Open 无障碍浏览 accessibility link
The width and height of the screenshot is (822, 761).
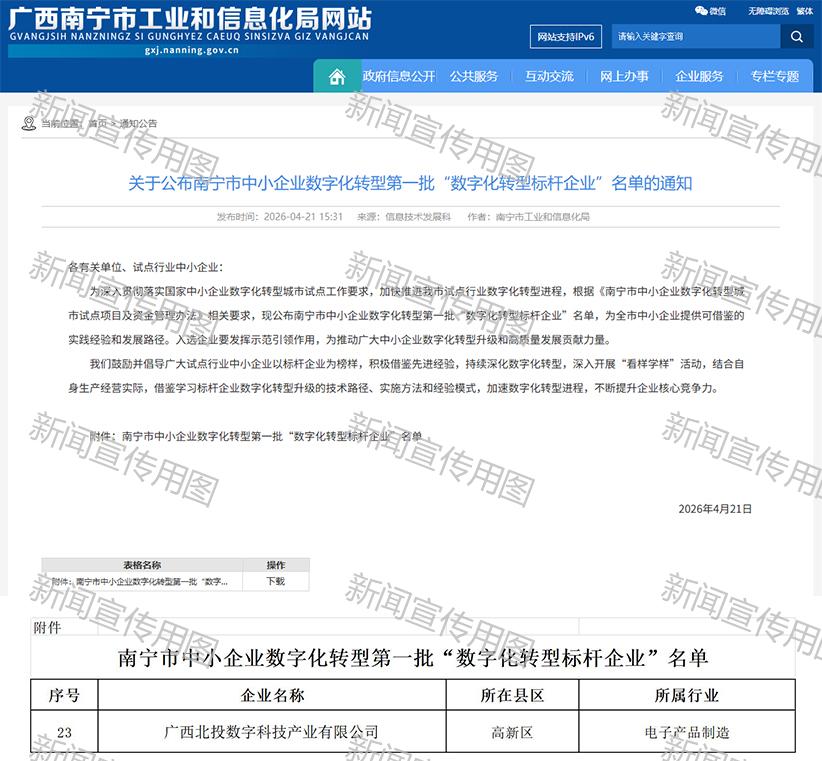(768, 11)
